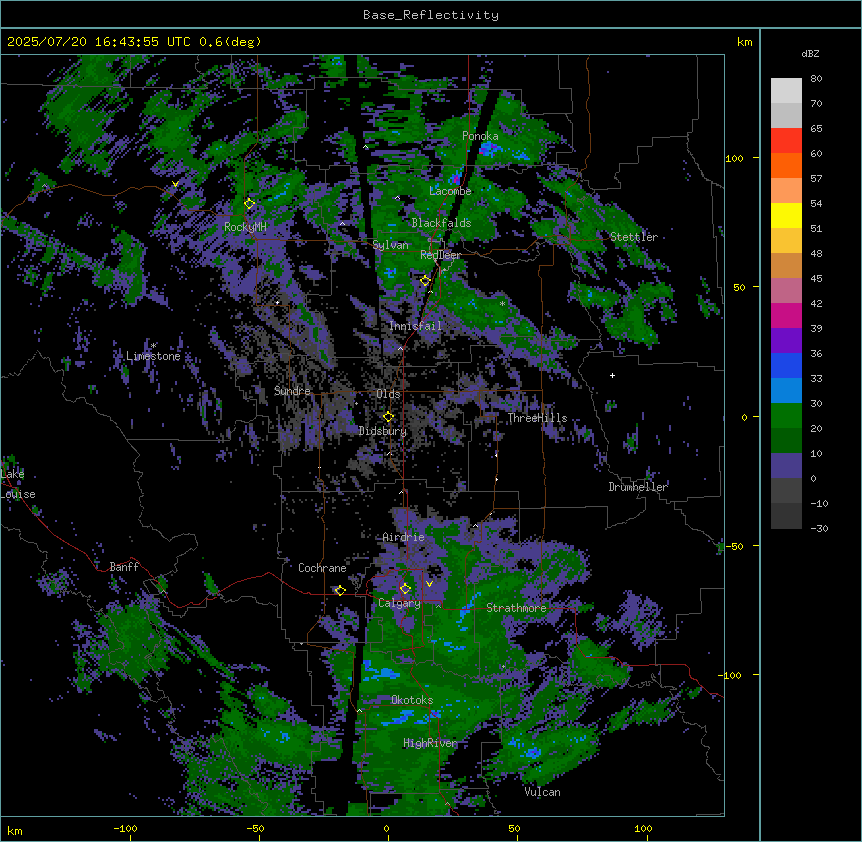The image size is (862, 842).
Task: Click the yellow V marker east of Calgary
Action: 429,584
